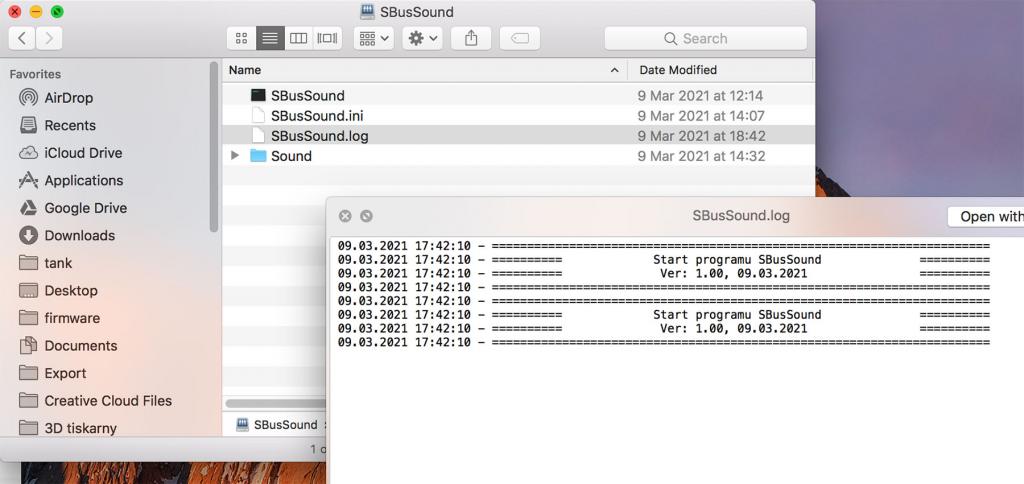Image resolution: width=1024 pixels, height=484 pixels.
Task: Select the SBusSound executable file
Action: pos(307,96)
